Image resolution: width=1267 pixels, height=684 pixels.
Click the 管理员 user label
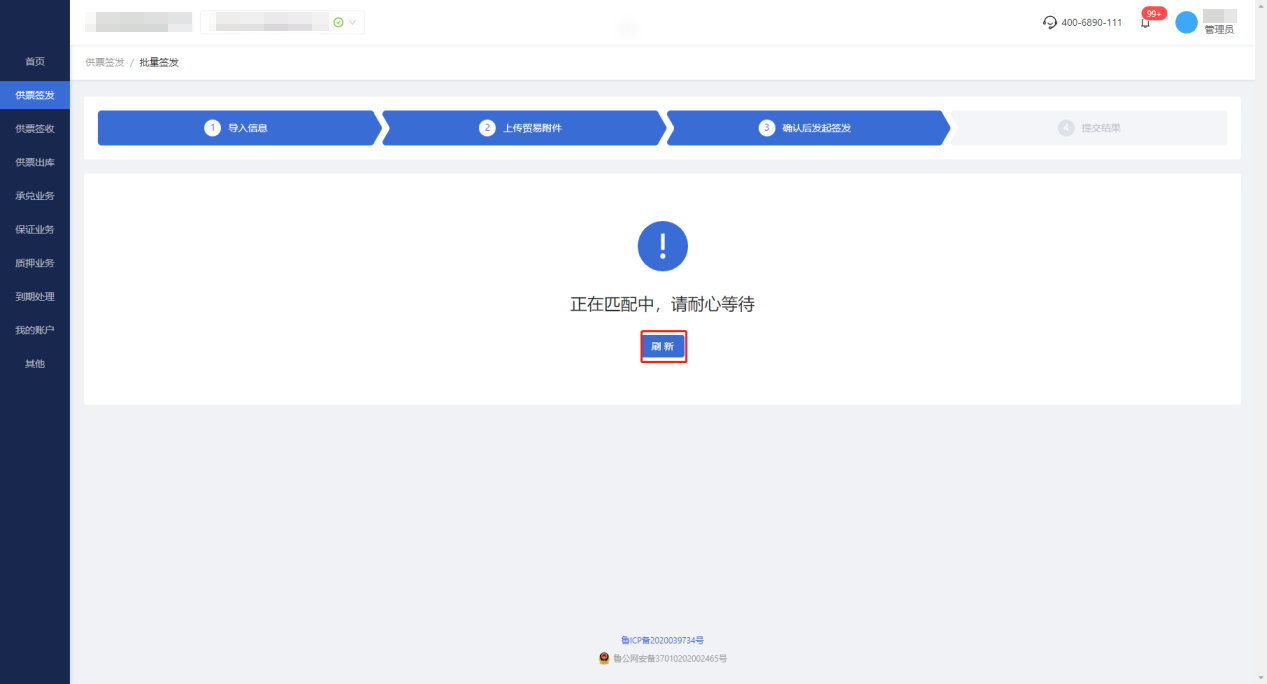click(x=1219, y=30)
